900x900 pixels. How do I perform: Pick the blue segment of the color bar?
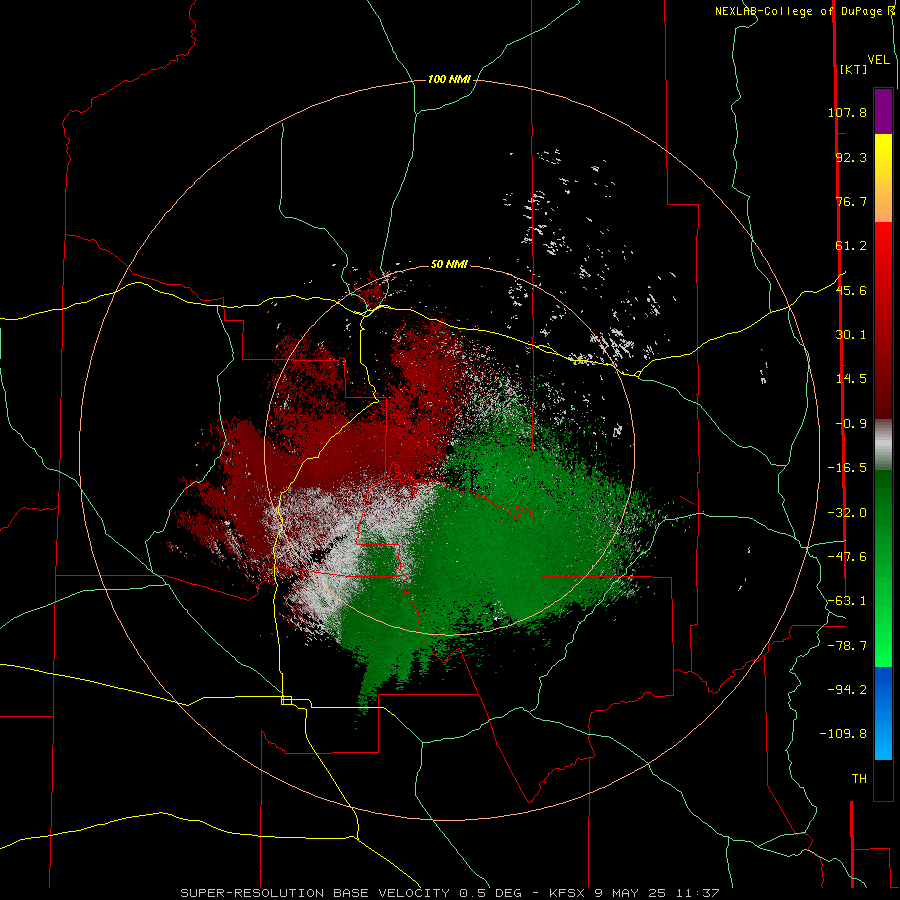(883, 713)
